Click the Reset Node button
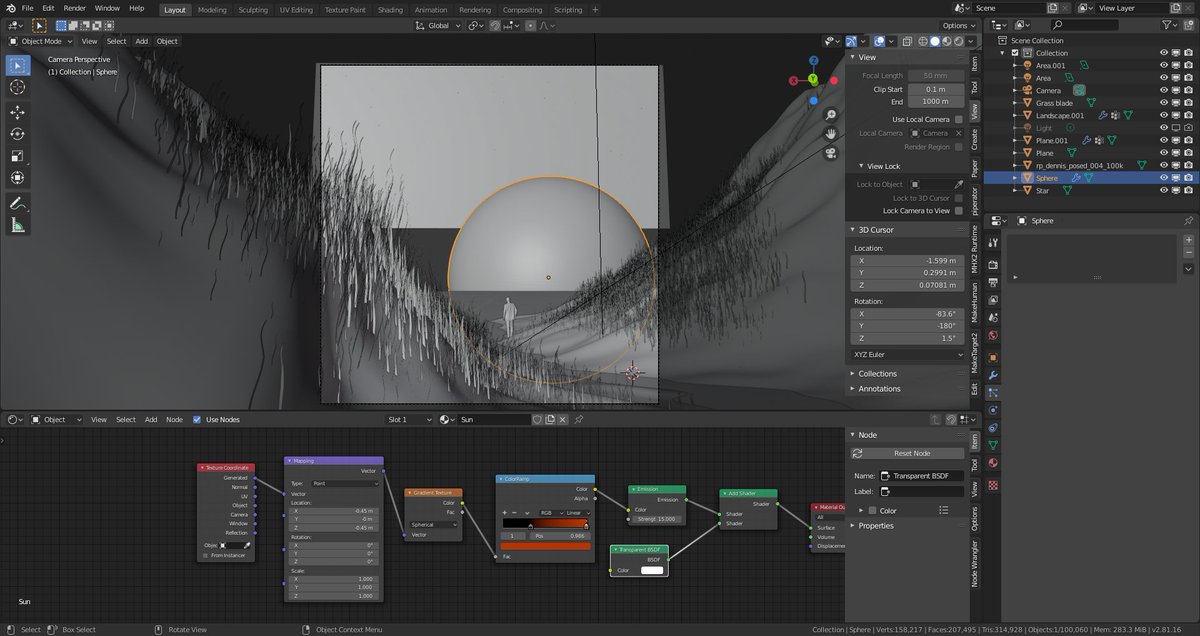 (910, 454)
